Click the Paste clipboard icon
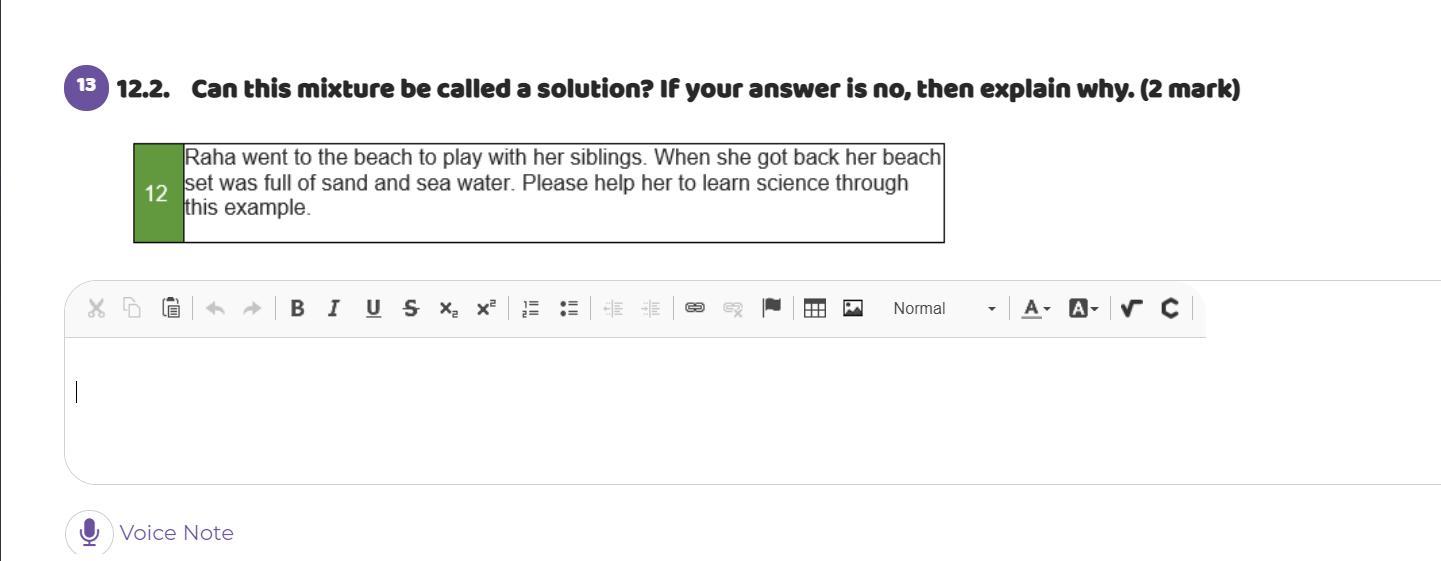The height and width of the screenshot is (561, 1441). point(171,308)
